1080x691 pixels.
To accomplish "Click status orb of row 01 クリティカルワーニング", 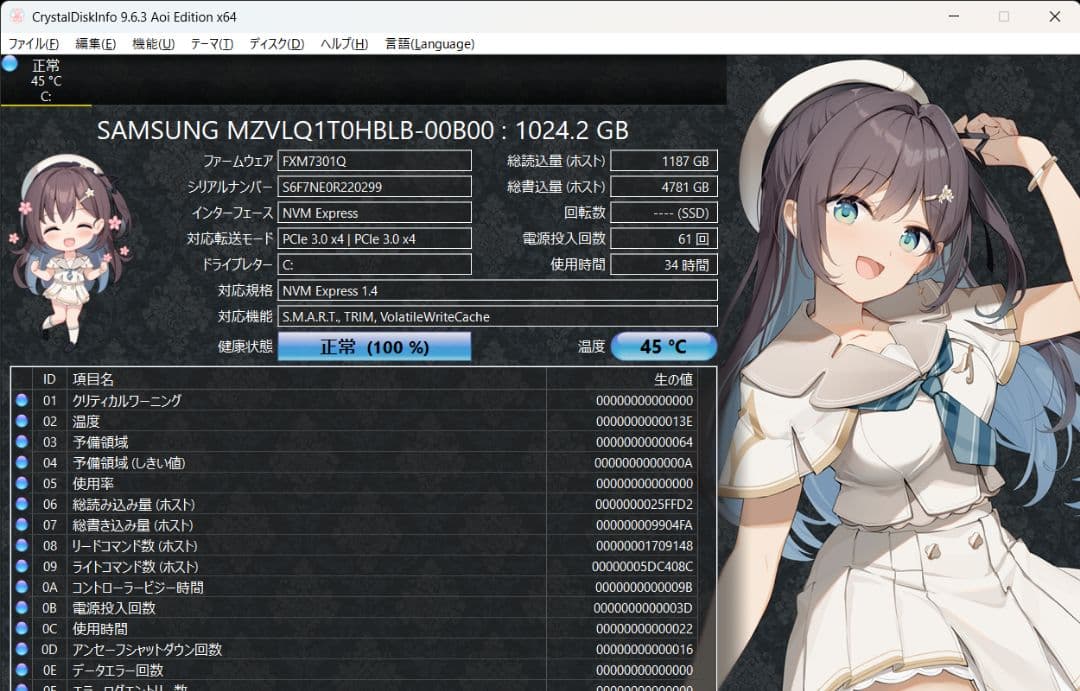I will pyautogui.click(x=21, y=400).
